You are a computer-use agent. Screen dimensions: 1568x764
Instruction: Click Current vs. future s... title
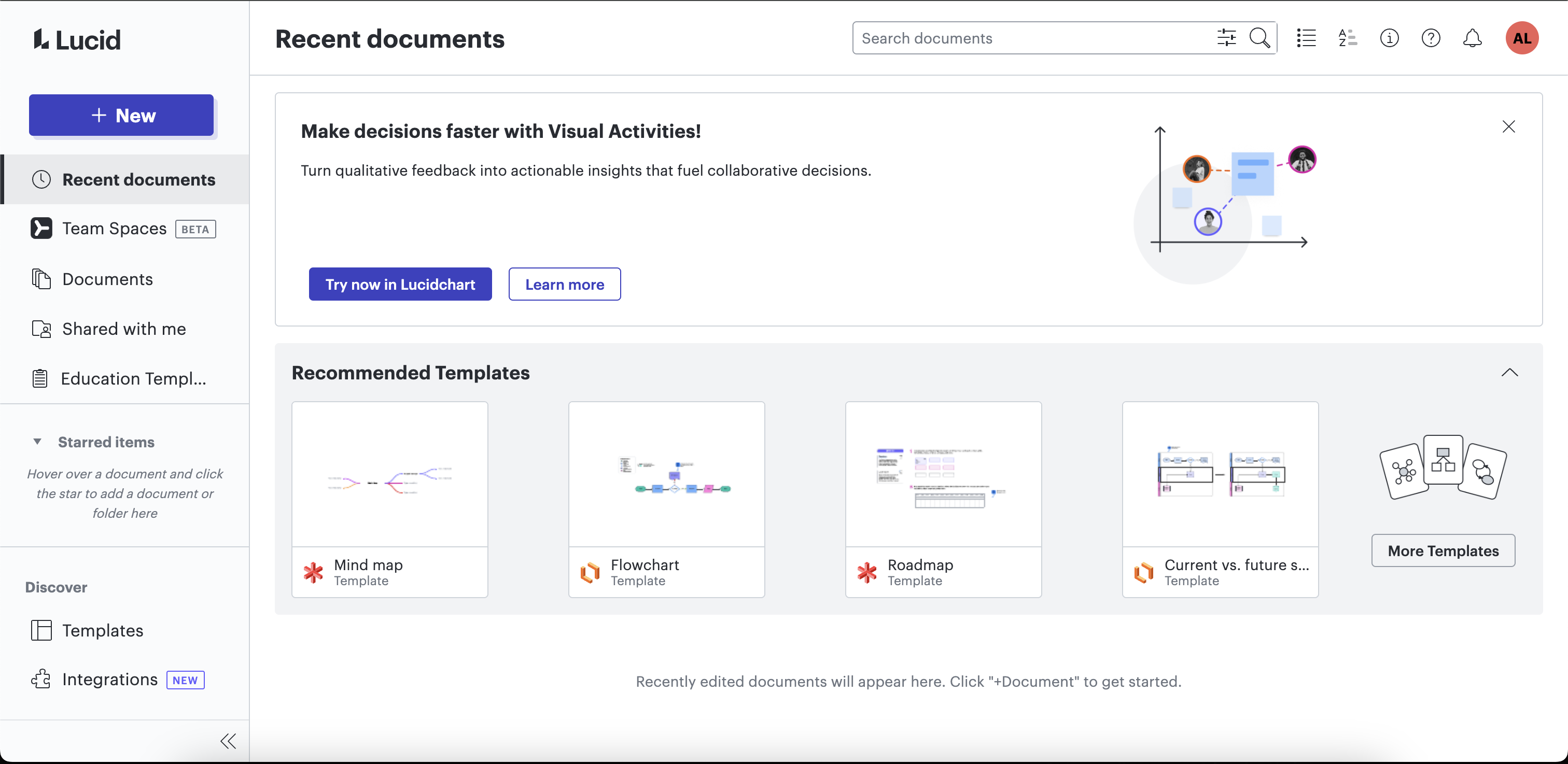1236,564
